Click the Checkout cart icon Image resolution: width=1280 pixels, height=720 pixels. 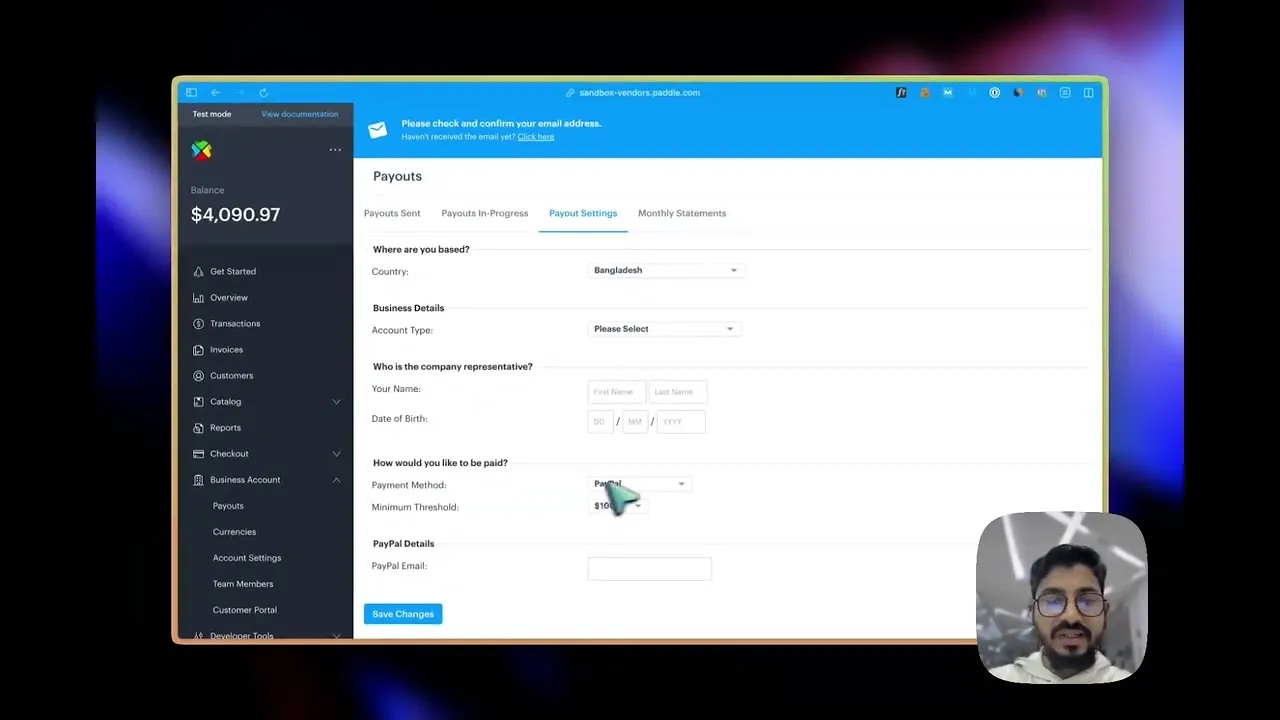pyautogui.click(x=198, y=454)
